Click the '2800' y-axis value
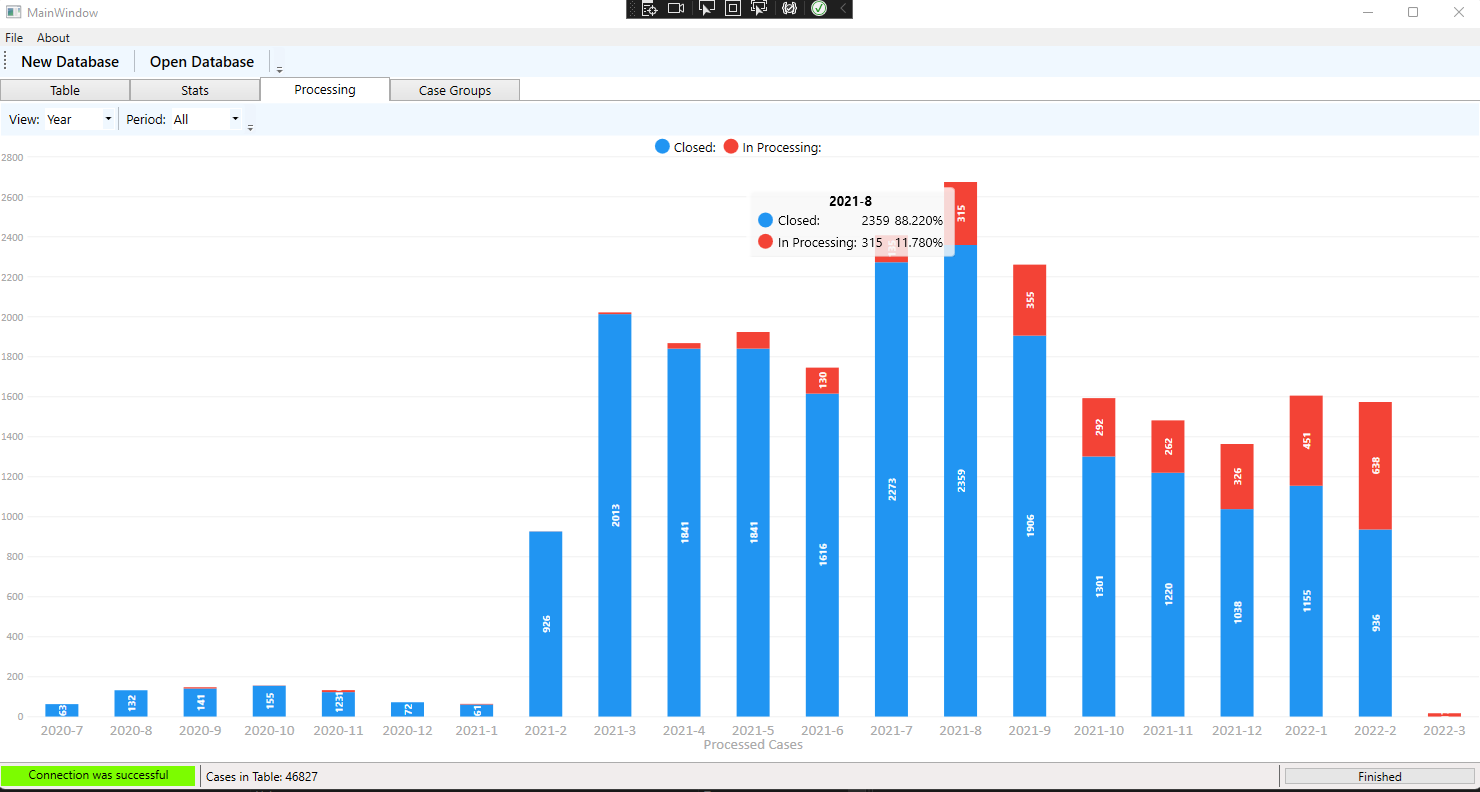Image resolution: width=1480 pixels, height=792 pixels. click(12, 157)
